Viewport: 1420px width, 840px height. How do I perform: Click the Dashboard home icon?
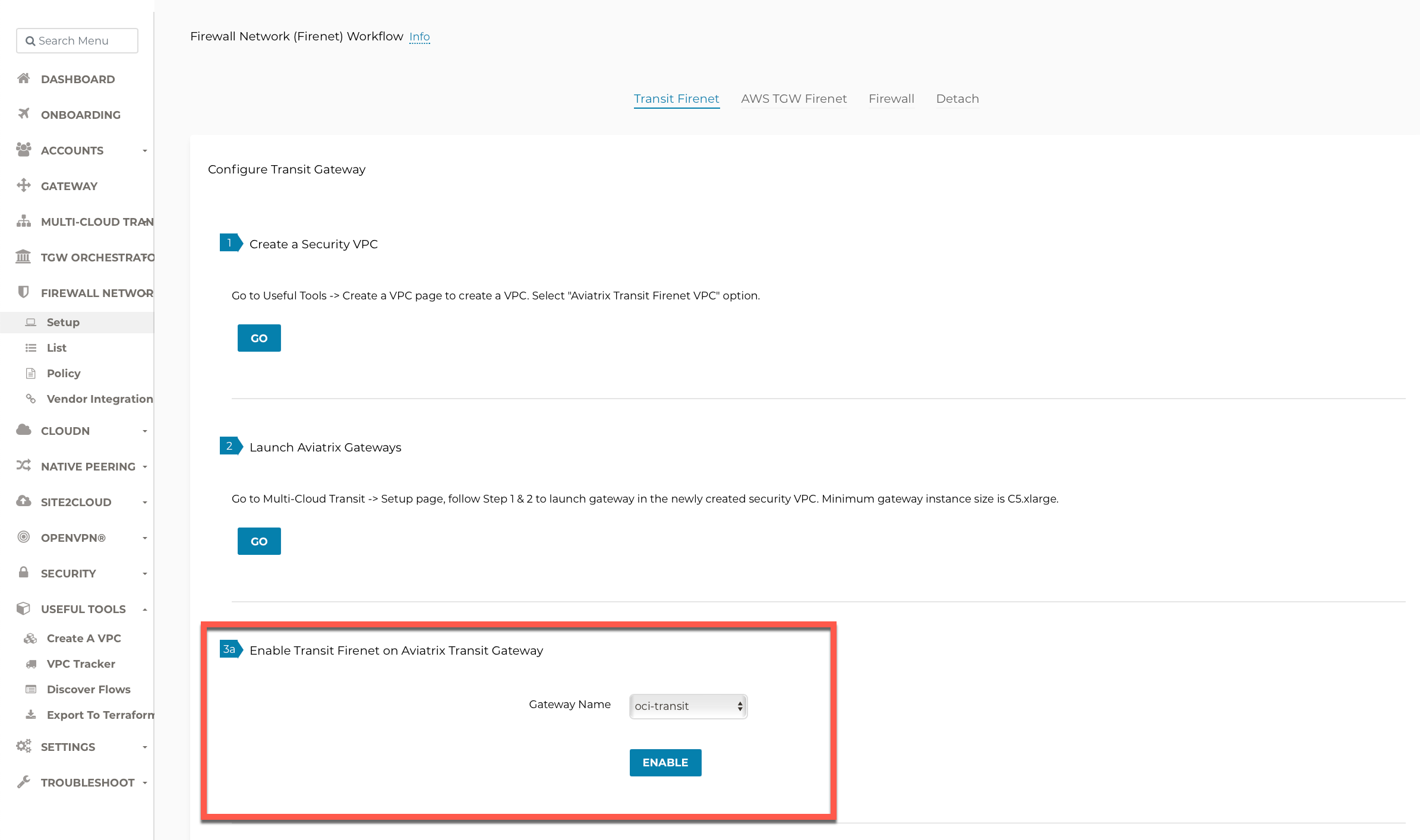[x=24, y=78]
